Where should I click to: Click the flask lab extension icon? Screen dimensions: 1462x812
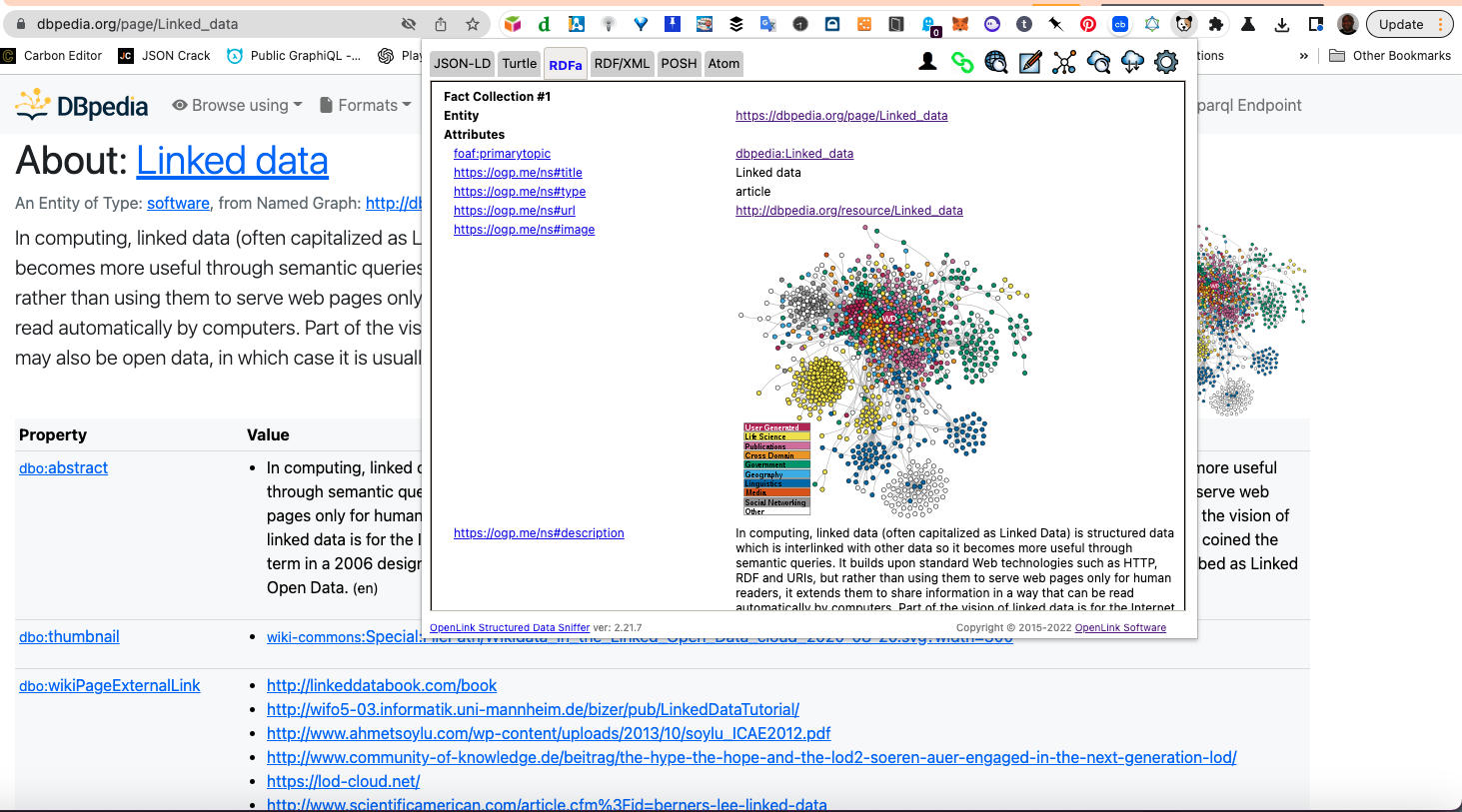pos(1248,24)
